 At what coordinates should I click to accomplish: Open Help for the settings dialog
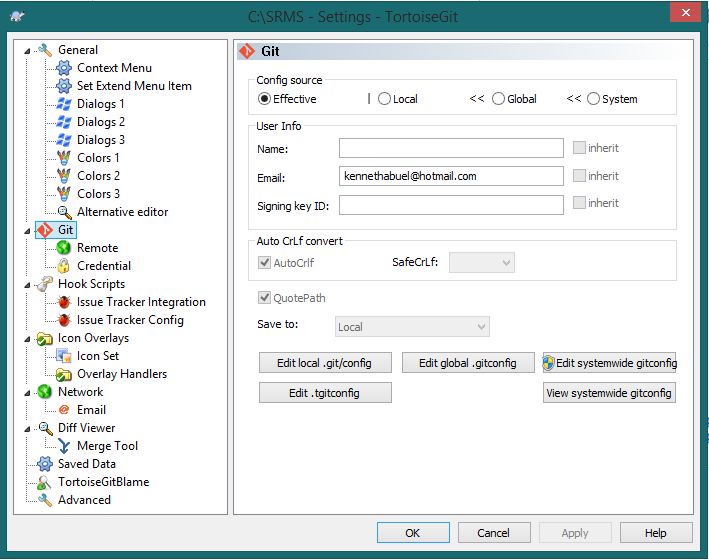pyautogui.click(x=656, y=533)
